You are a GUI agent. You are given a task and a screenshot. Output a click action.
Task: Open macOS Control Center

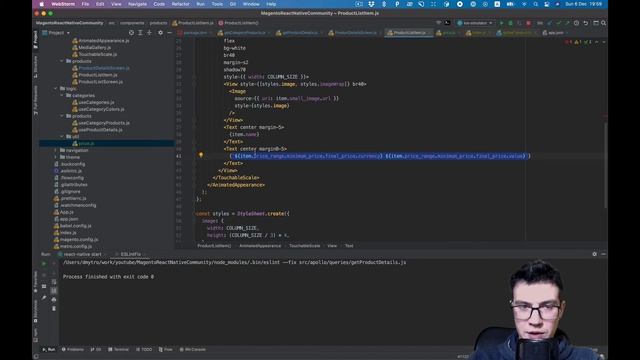[547, 4]
